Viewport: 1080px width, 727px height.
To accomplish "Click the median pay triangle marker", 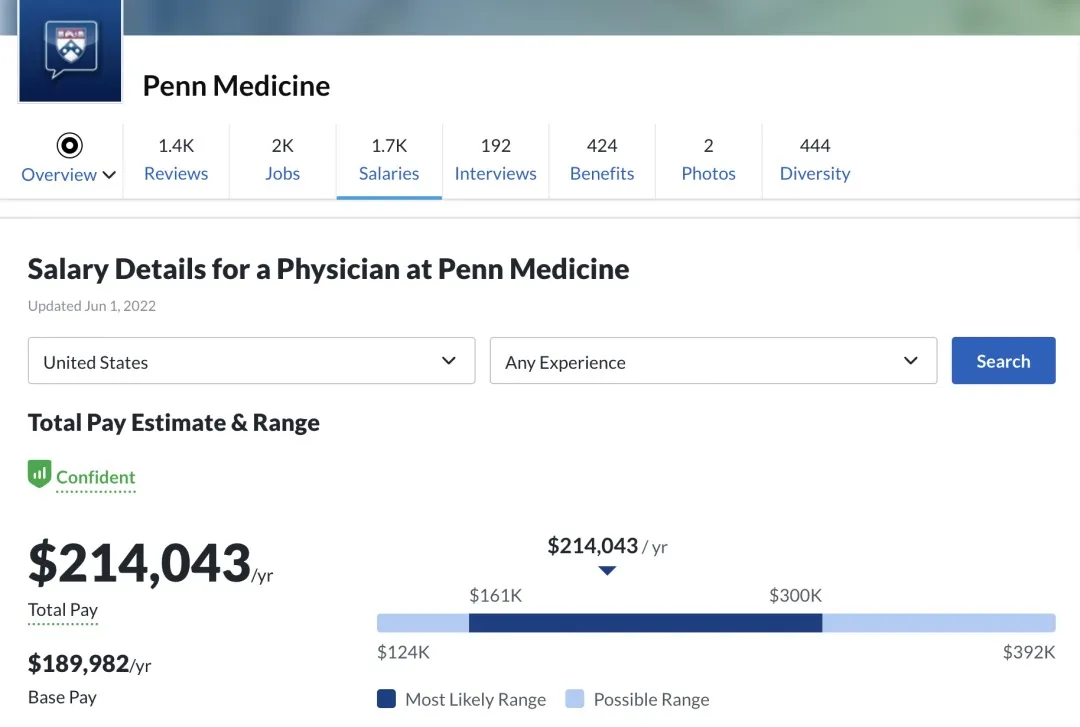I will point(607,571).
